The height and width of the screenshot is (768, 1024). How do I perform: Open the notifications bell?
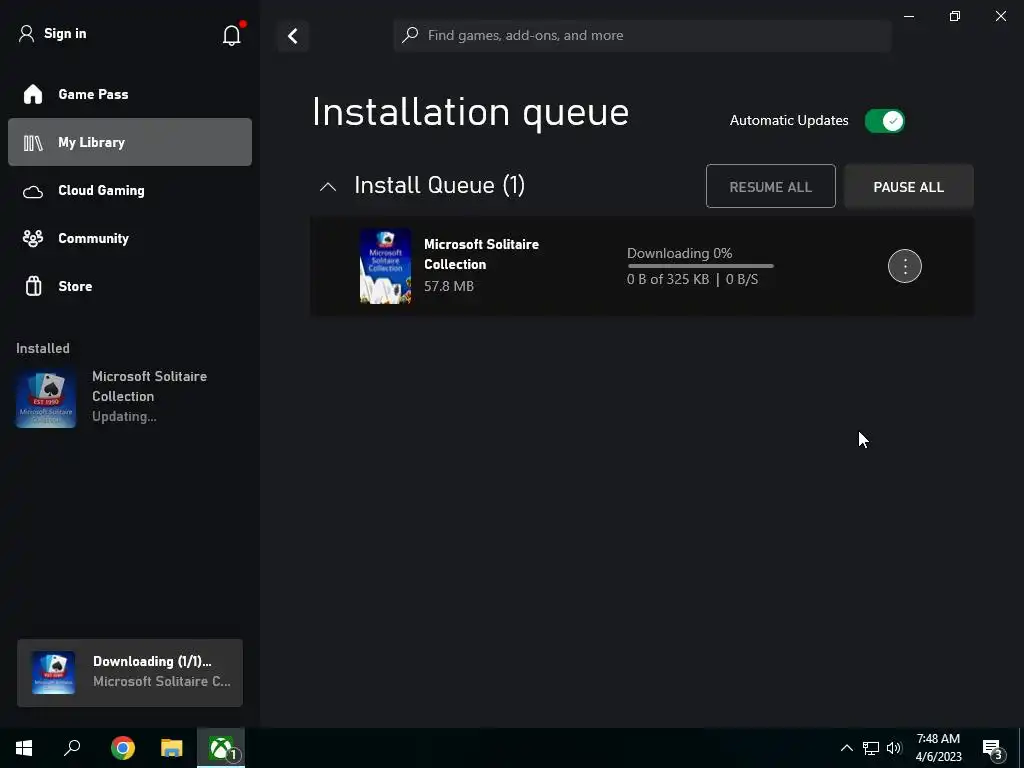232,35
